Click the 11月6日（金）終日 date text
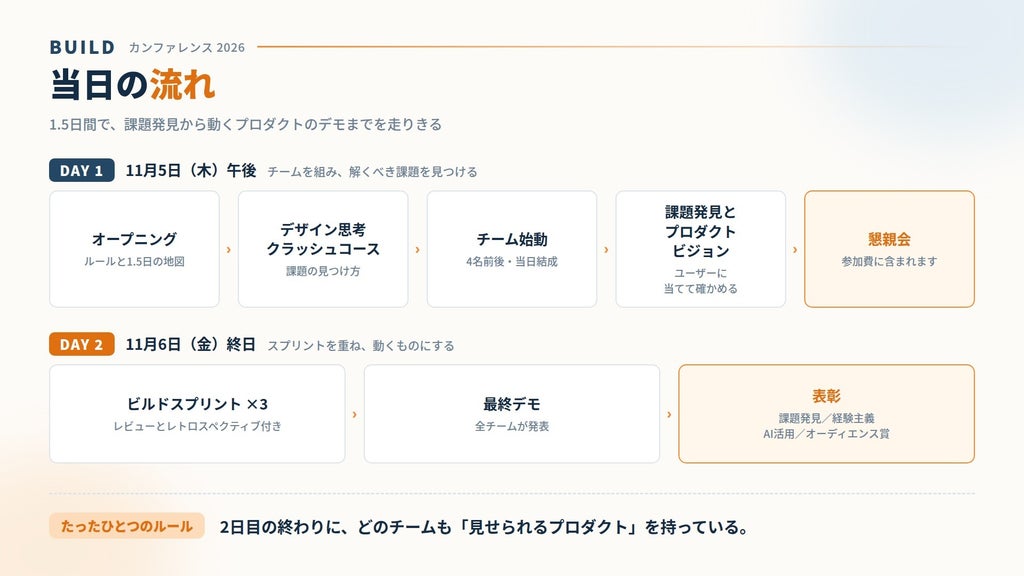The height and width of the screenshot is (576, 1024). coord(191,344)
